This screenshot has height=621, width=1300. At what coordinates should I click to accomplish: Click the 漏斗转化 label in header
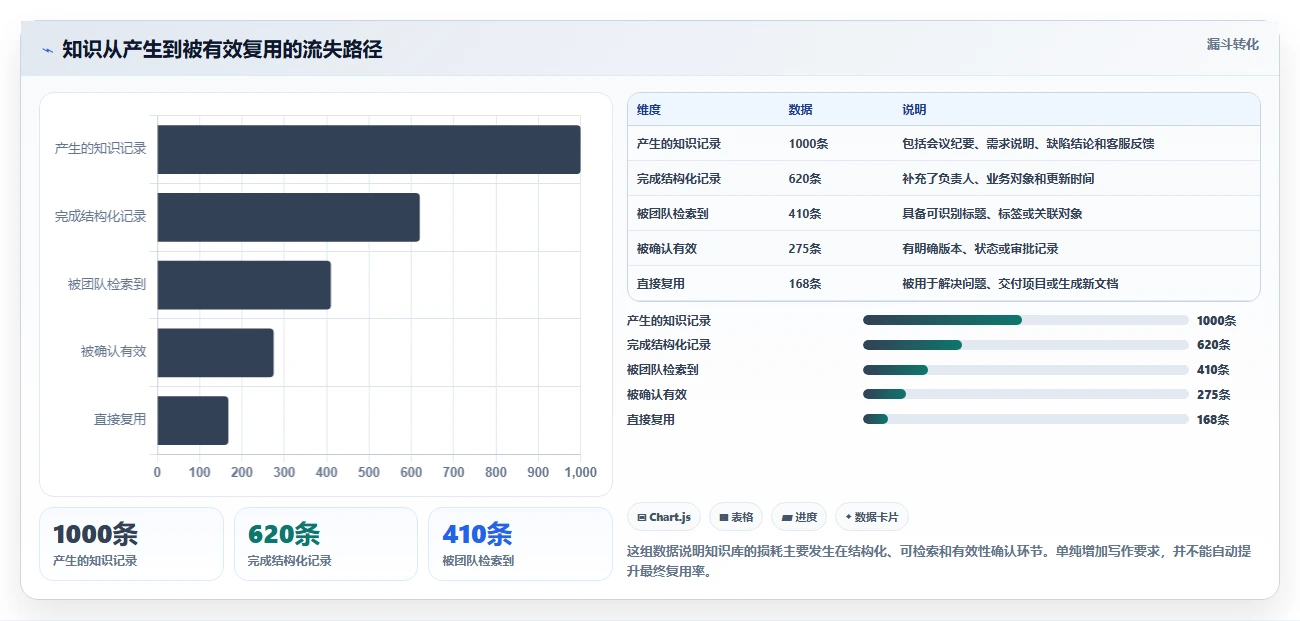1232,45
